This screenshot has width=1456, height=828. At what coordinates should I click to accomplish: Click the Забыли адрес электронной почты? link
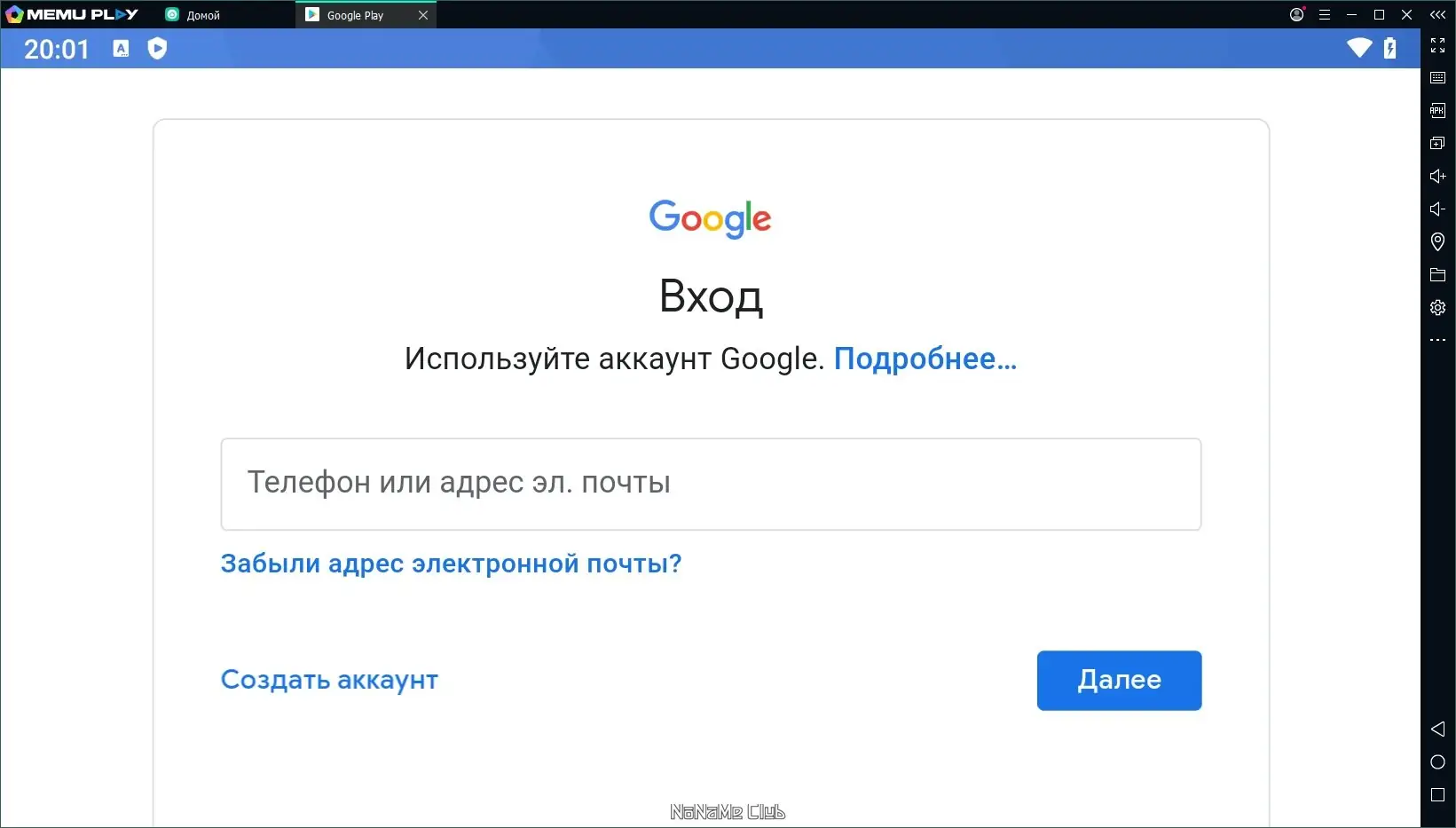[451, 564]
